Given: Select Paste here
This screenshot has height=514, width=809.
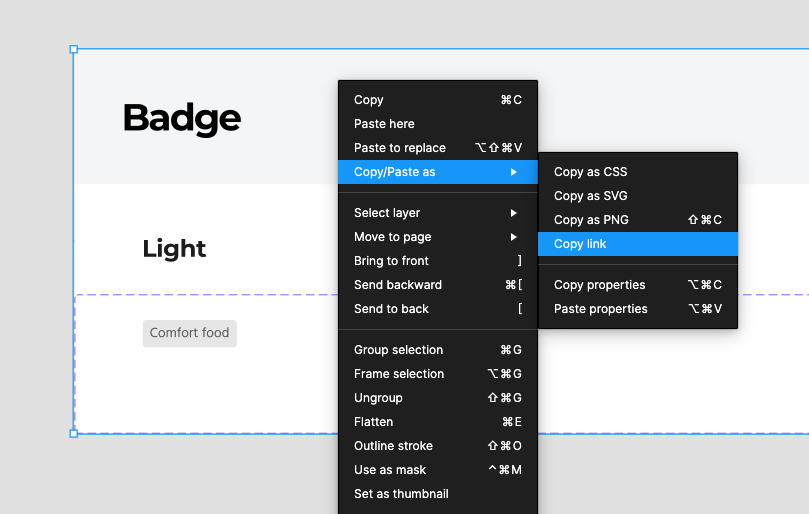Looking at the screenshot, I should tap(438, 124).
